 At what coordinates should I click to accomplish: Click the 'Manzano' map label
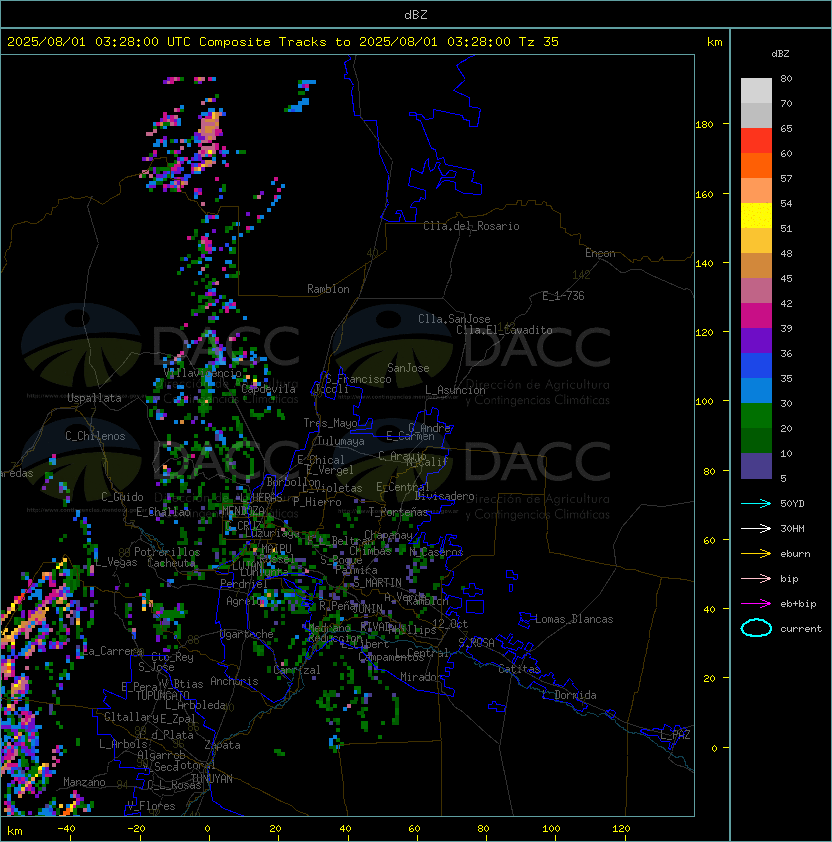pyautogui.click(x=84, y=782)
